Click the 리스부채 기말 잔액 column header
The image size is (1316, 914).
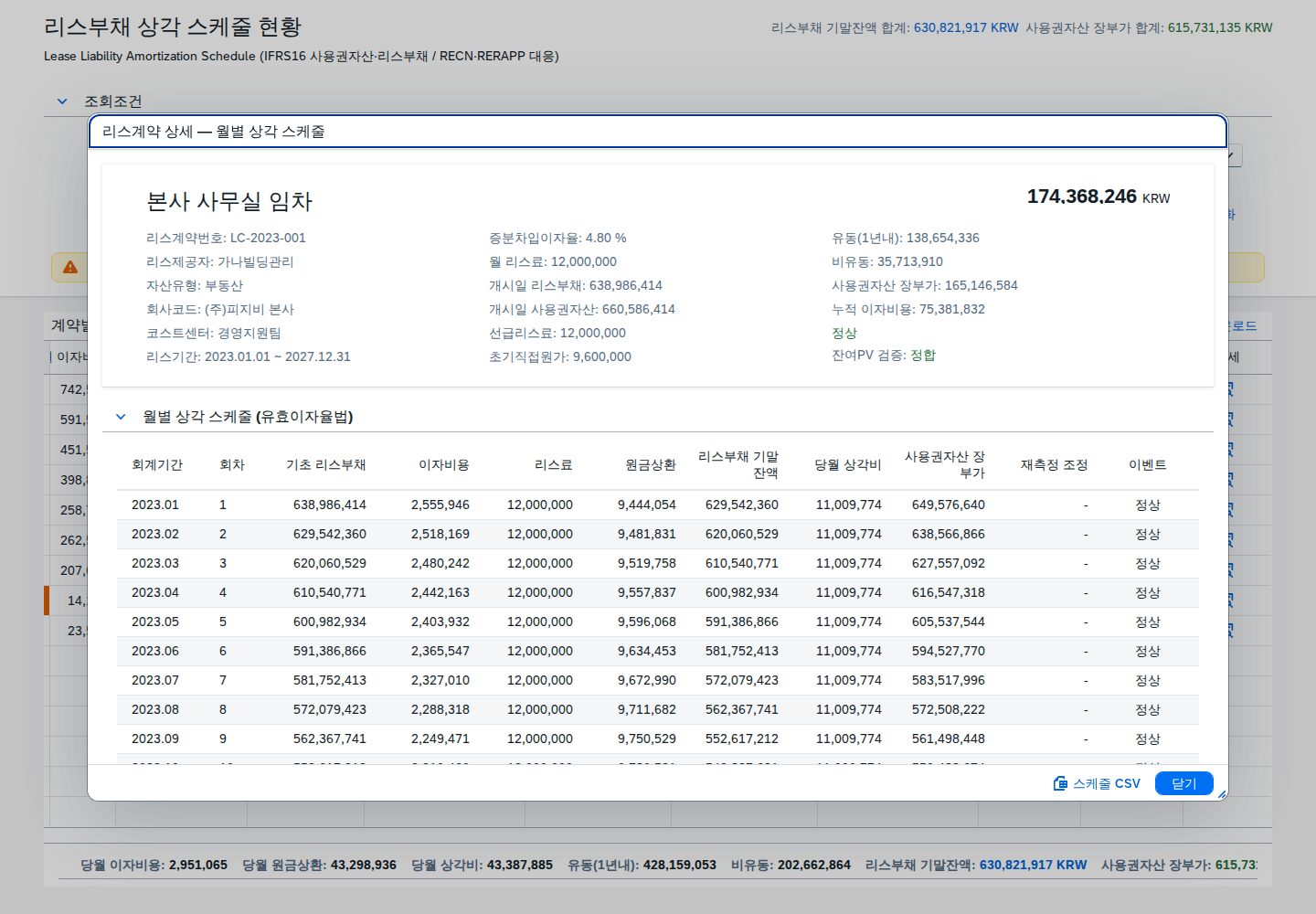pyautogui.click(x=738, y=464)
